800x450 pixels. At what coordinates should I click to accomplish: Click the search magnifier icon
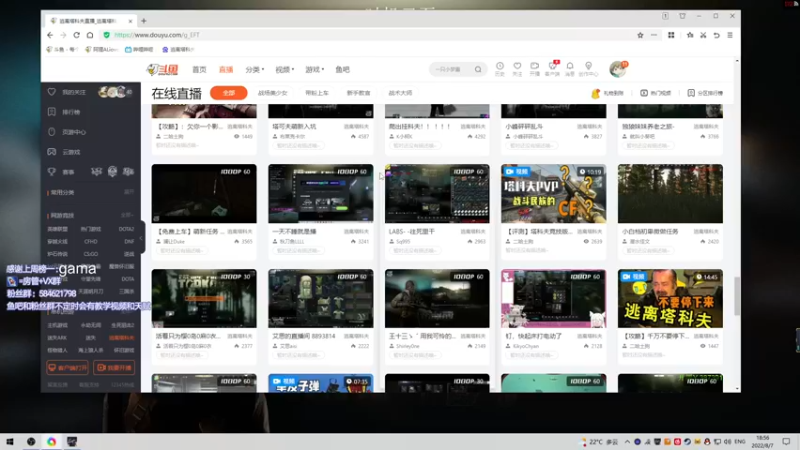click(x=478, y=69)
